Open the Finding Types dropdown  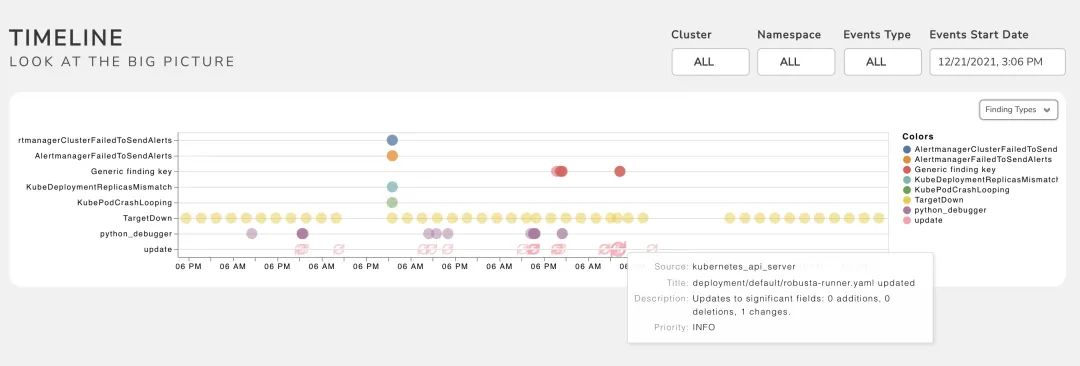[x=1018, y=110]
